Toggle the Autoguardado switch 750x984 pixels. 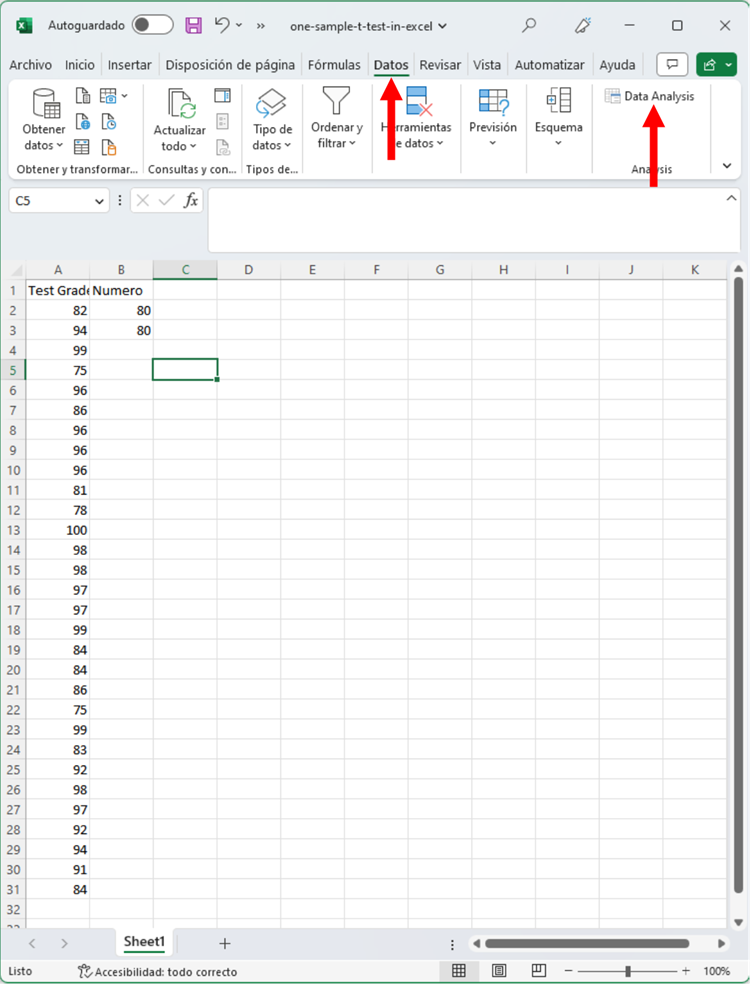[152, 25]
